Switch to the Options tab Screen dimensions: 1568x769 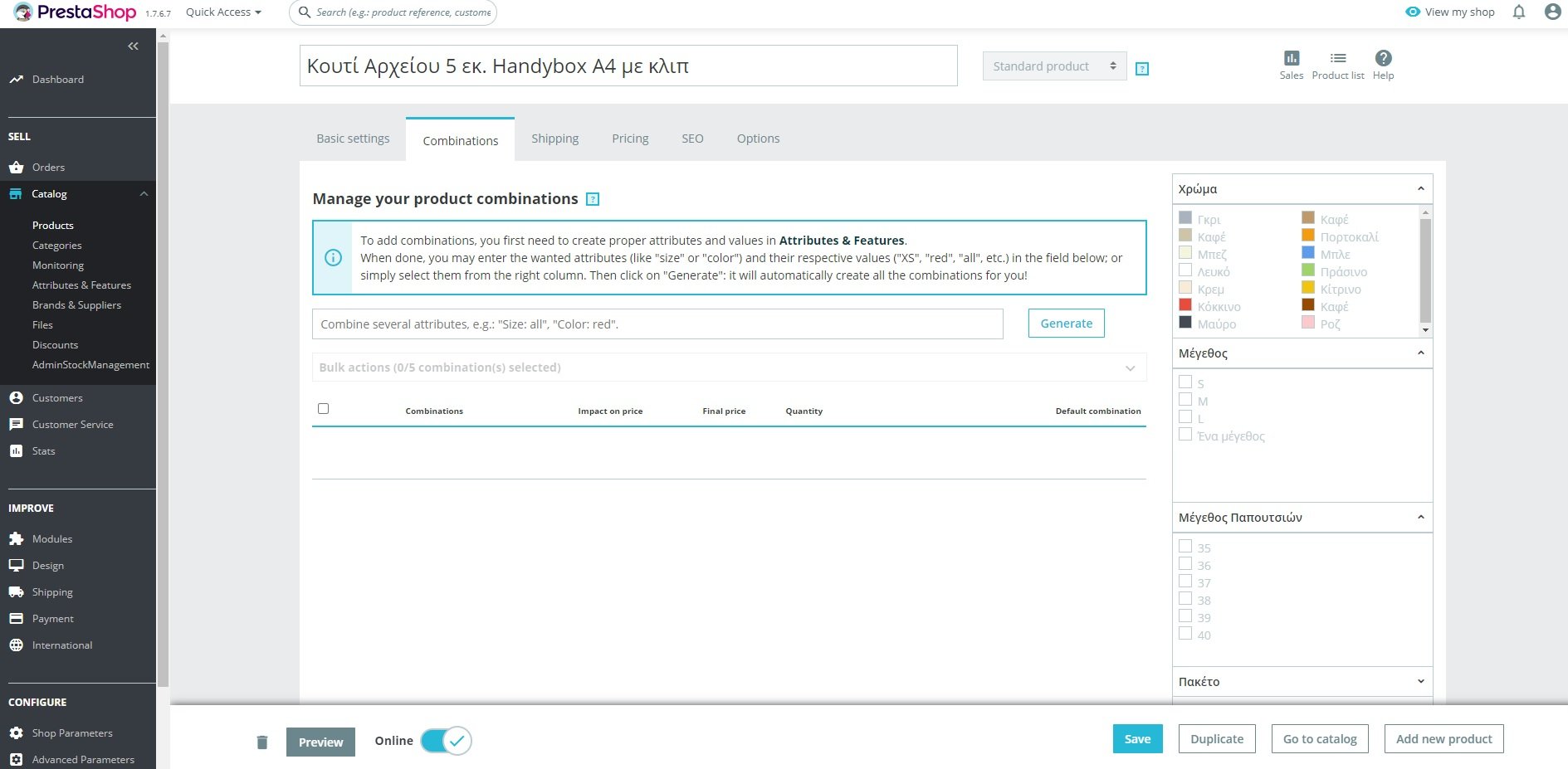click(758, 139)
